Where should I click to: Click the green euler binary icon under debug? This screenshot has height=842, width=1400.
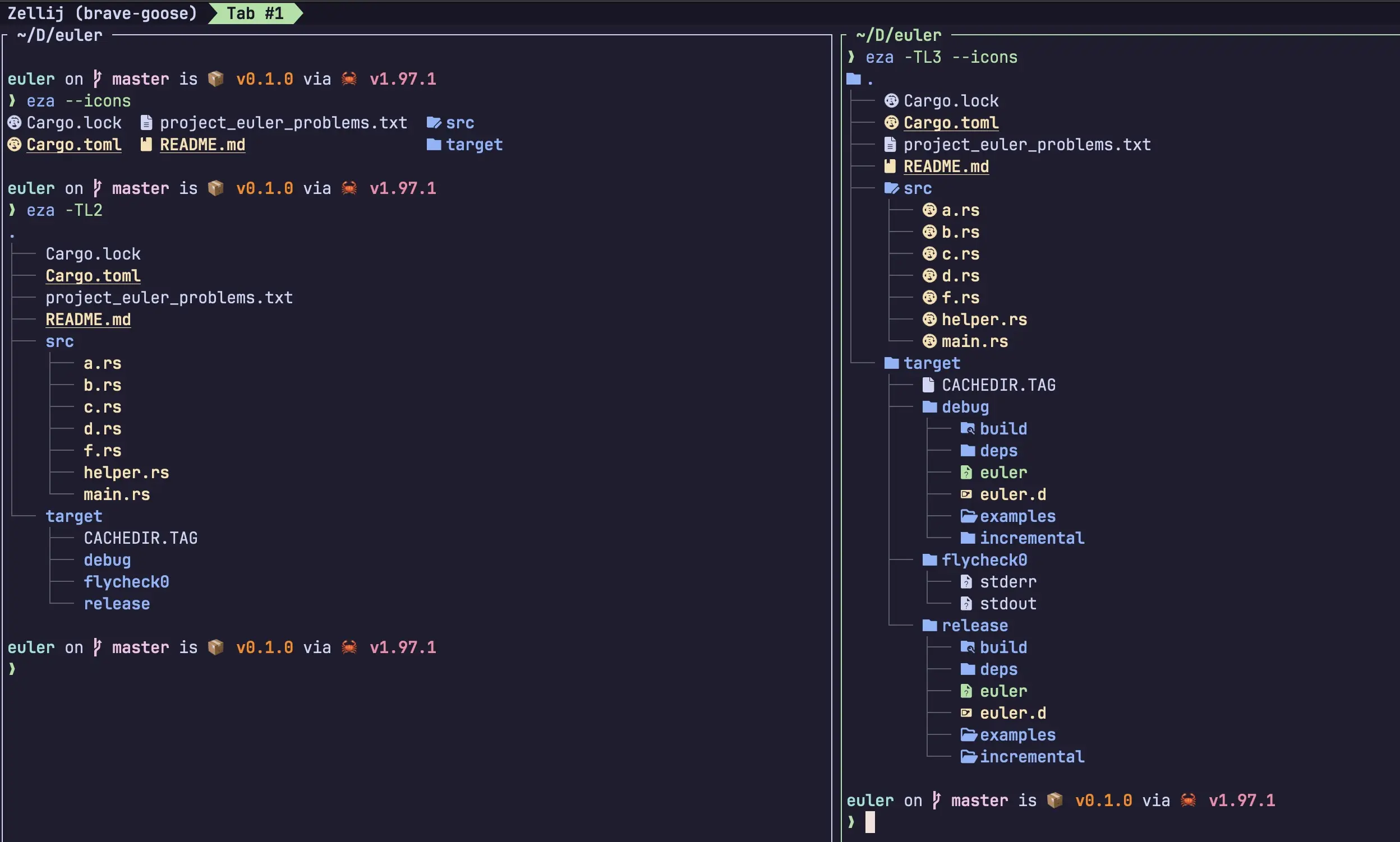pos(966,472)
